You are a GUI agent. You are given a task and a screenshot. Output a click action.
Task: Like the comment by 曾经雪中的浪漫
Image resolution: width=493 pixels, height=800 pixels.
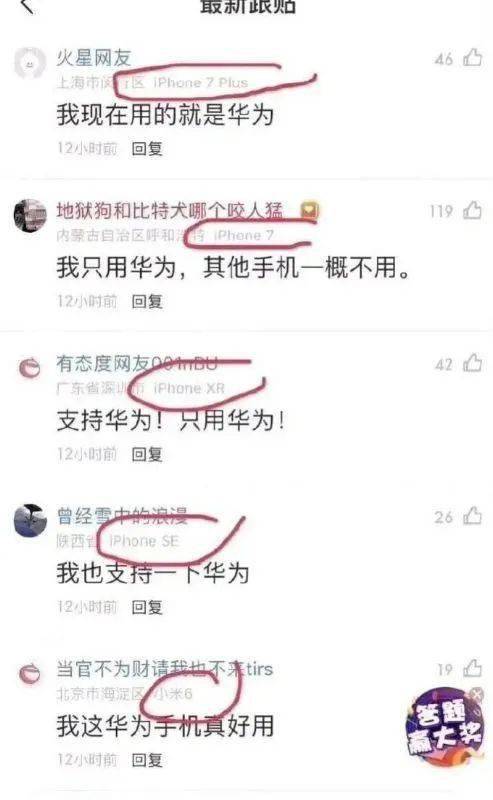click(x=473, y=516)
